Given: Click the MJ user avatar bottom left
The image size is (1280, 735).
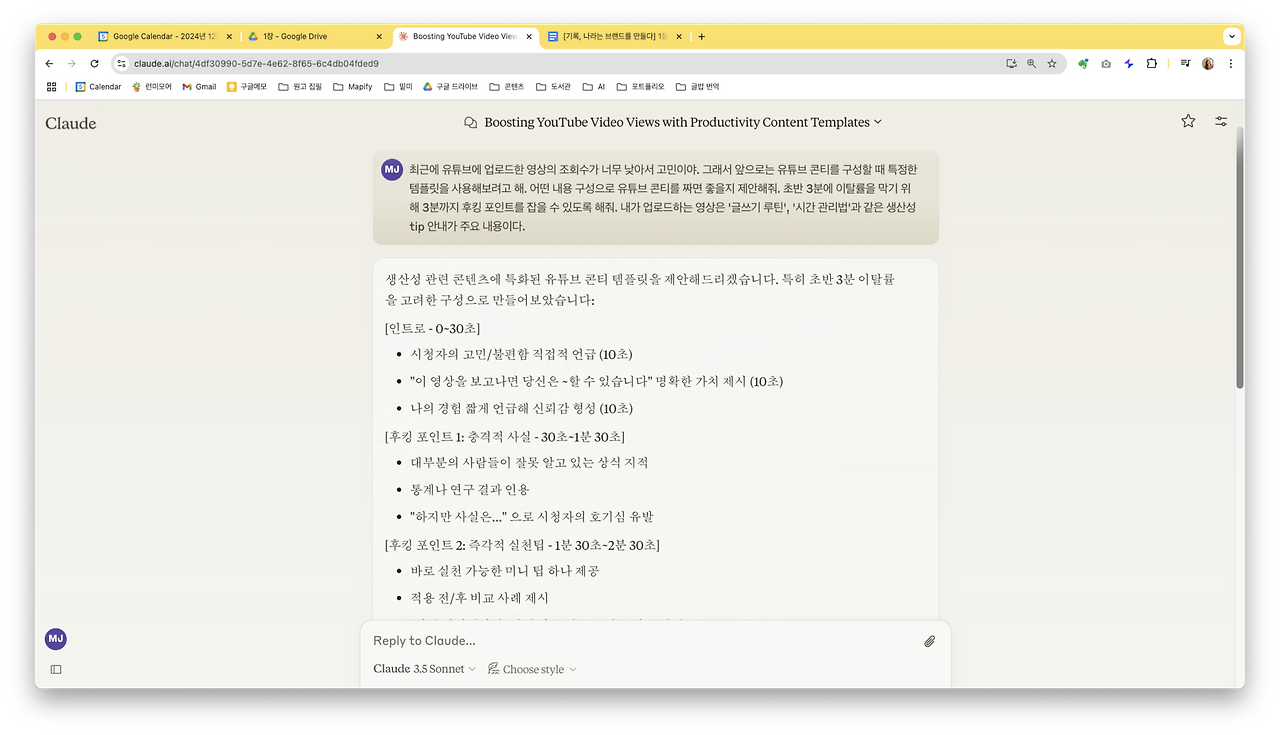Looking at the screenshot, I should [55, 638].
